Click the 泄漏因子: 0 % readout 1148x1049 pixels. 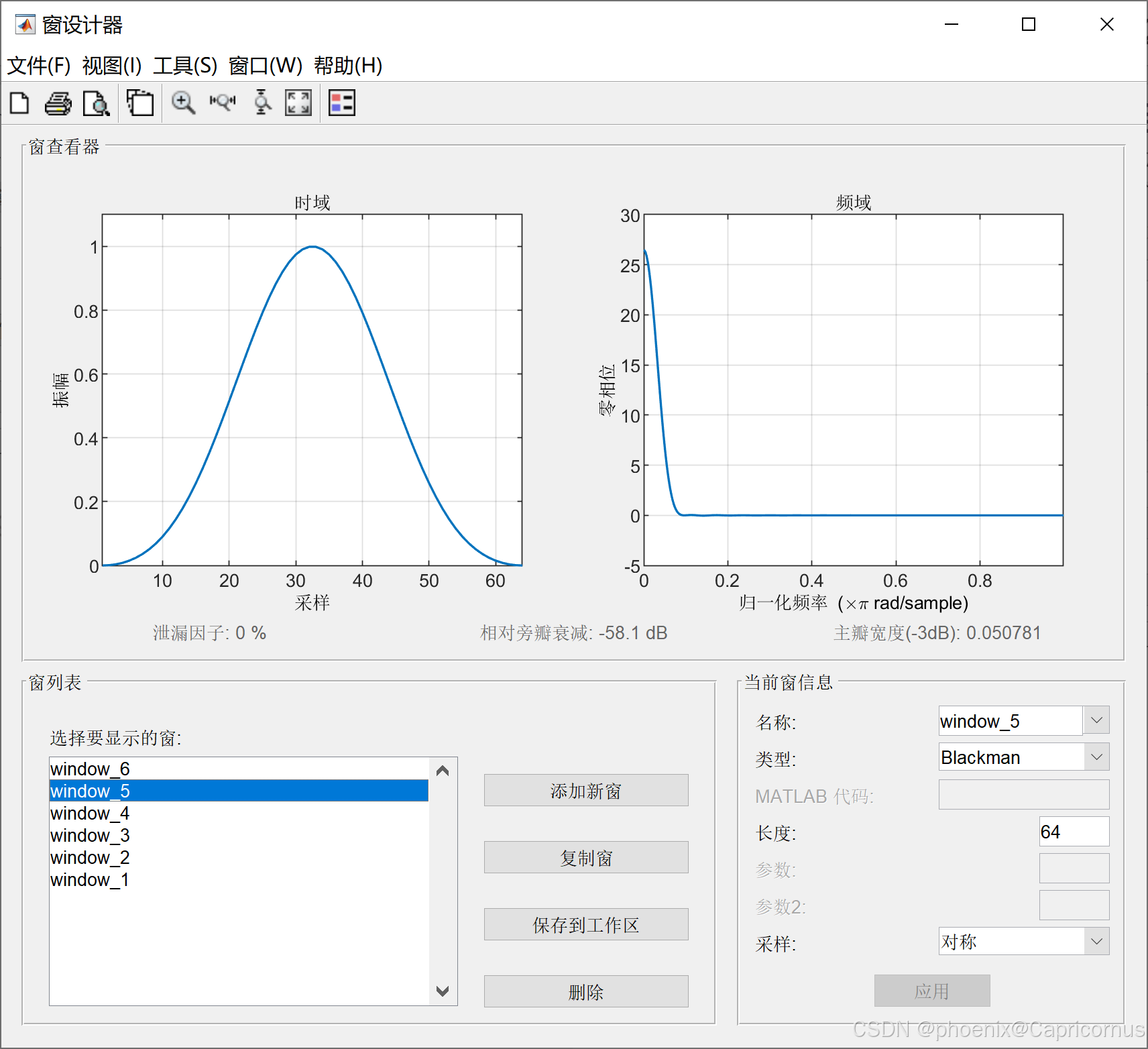coord(209,632)
